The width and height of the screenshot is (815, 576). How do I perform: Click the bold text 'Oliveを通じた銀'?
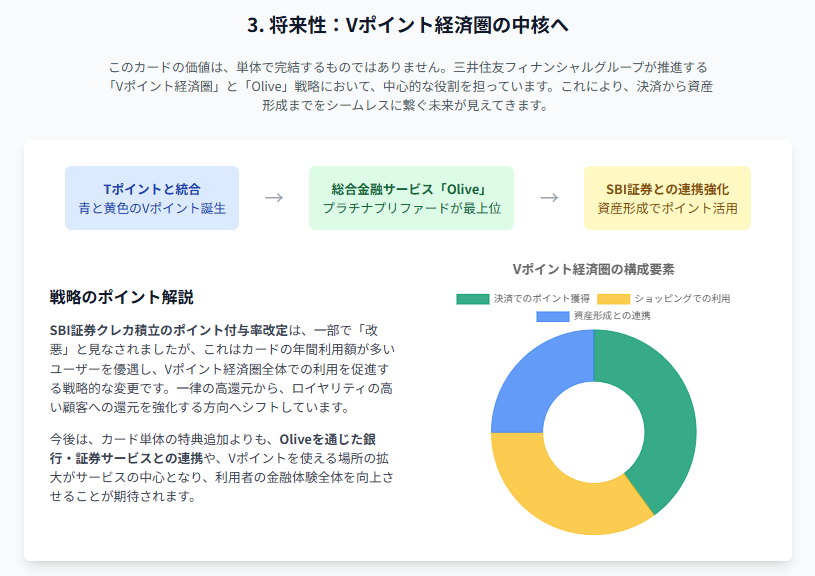[x=327, y=439]
